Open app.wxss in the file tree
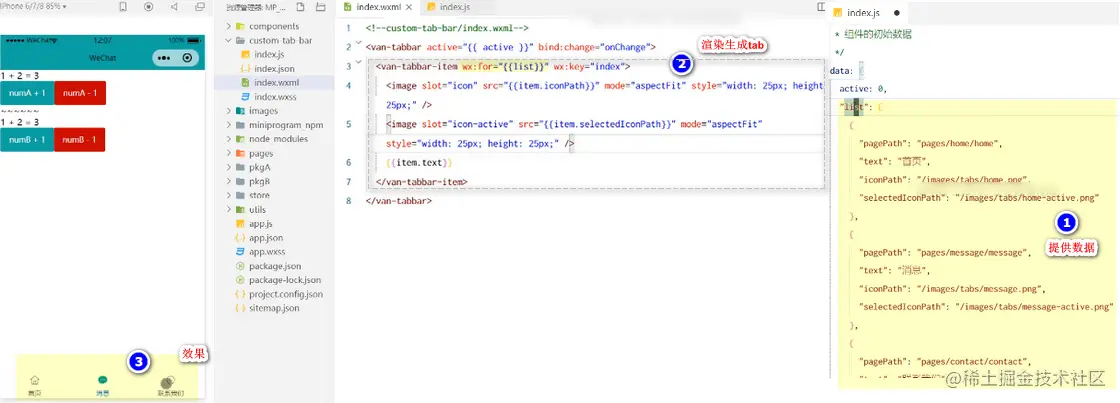 (267, 252)
